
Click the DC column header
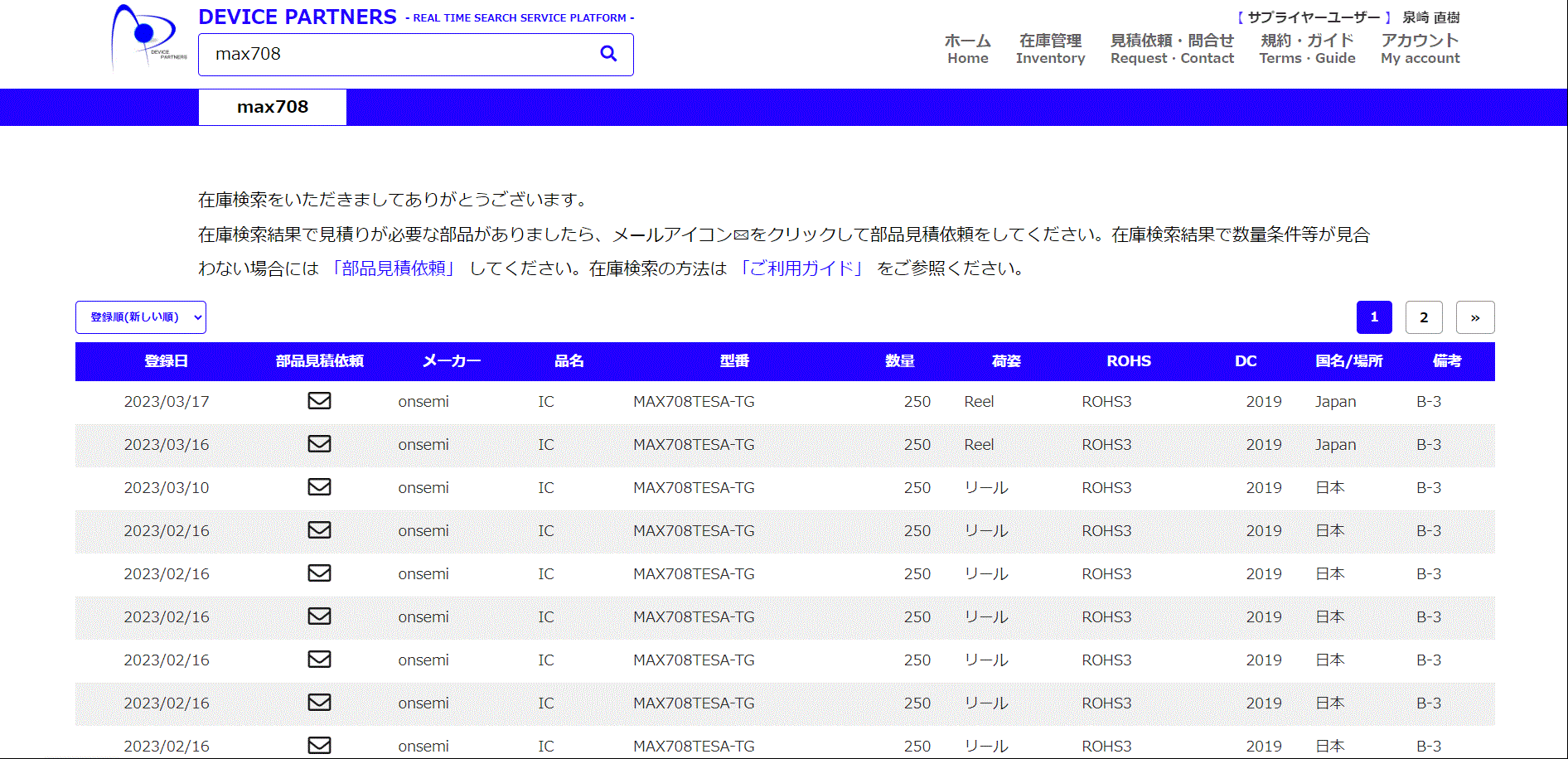(1246, 361)
